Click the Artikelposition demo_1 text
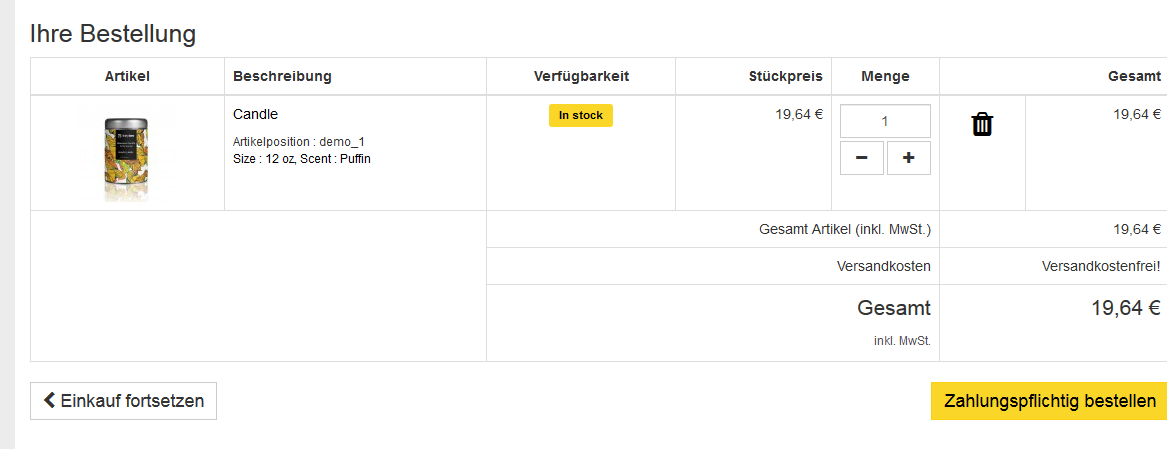The image size is (1167, 449). (x=298, y=142)
